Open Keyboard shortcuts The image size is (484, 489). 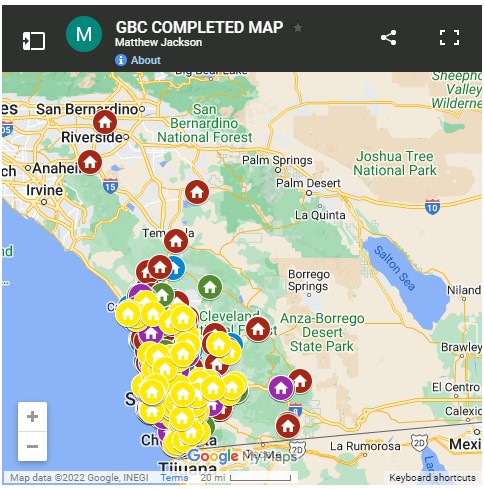(432, 478)
